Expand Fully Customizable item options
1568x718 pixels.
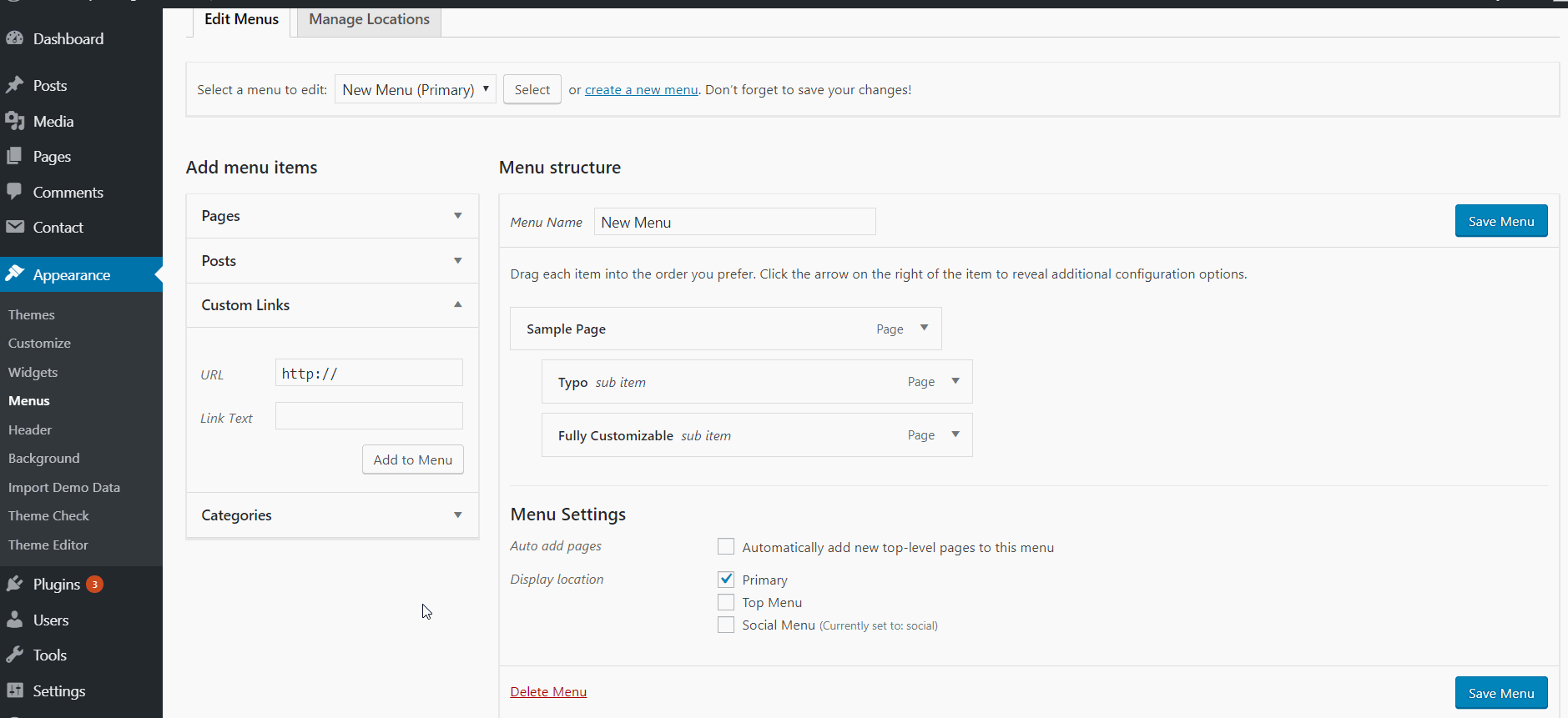955,434
